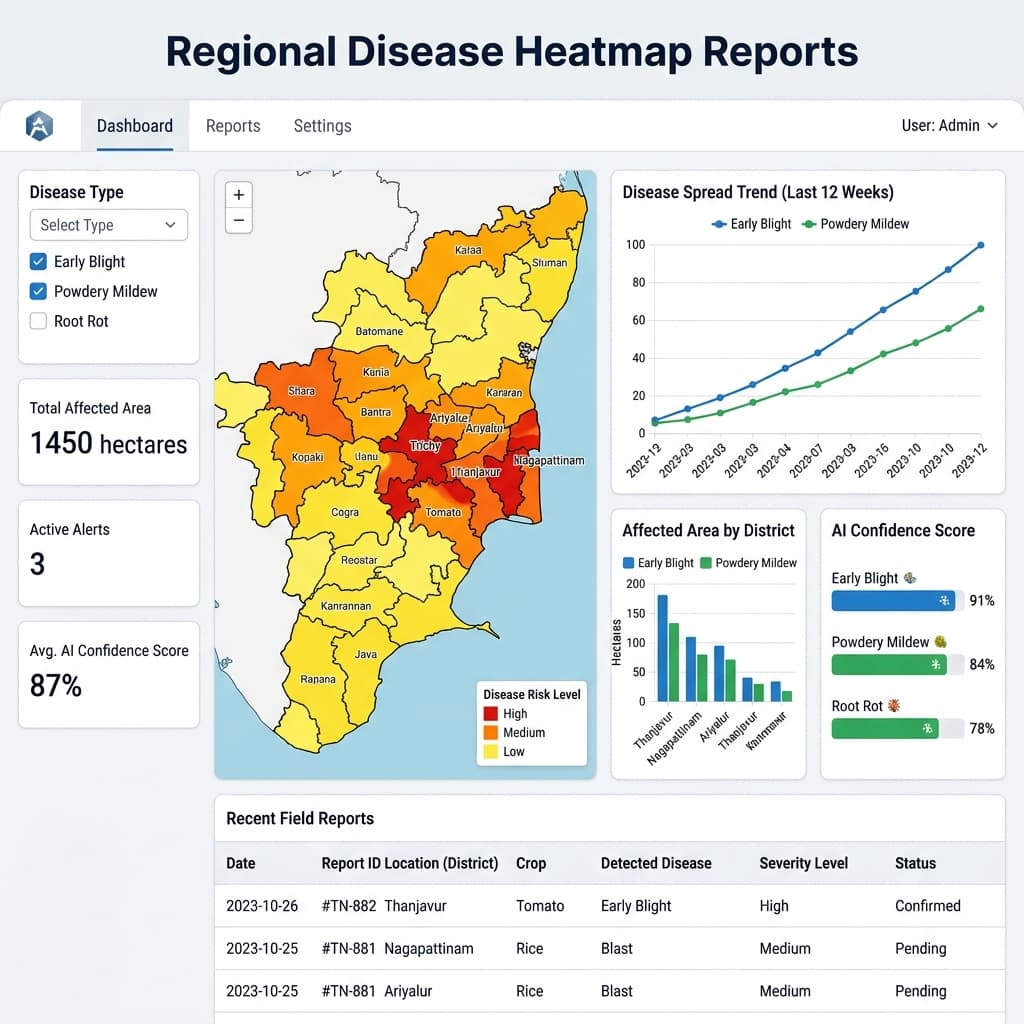This screenshot has width=1024, height=1024.
Task: Click the Early Blight 91% confidence bar
Action: tap(897, 601)
